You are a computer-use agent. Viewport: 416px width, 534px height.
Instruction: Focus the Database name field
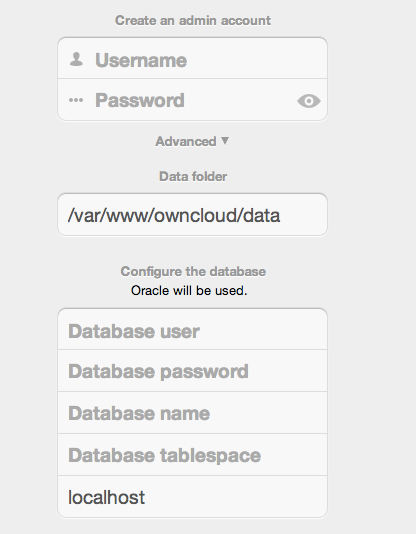[x=192, y=413]
